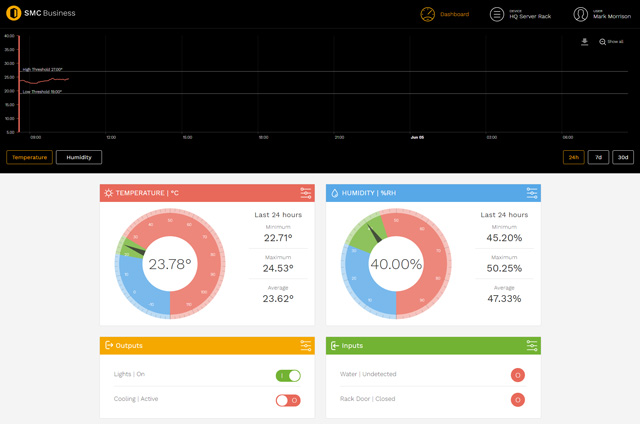Switch chart to Humidity
Screen dimensions: 640x424
pyautogui.click(x=79, y=157)
